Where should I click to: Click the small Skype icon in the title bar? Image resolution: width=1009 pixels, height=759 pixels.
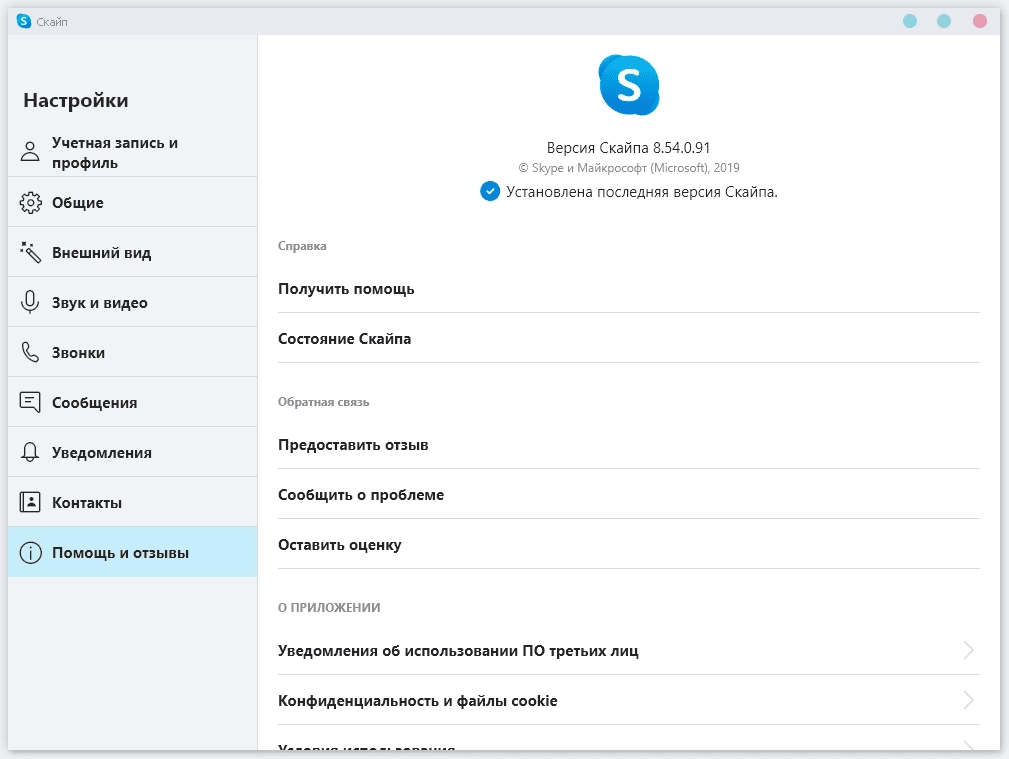[x=24, y=21]
